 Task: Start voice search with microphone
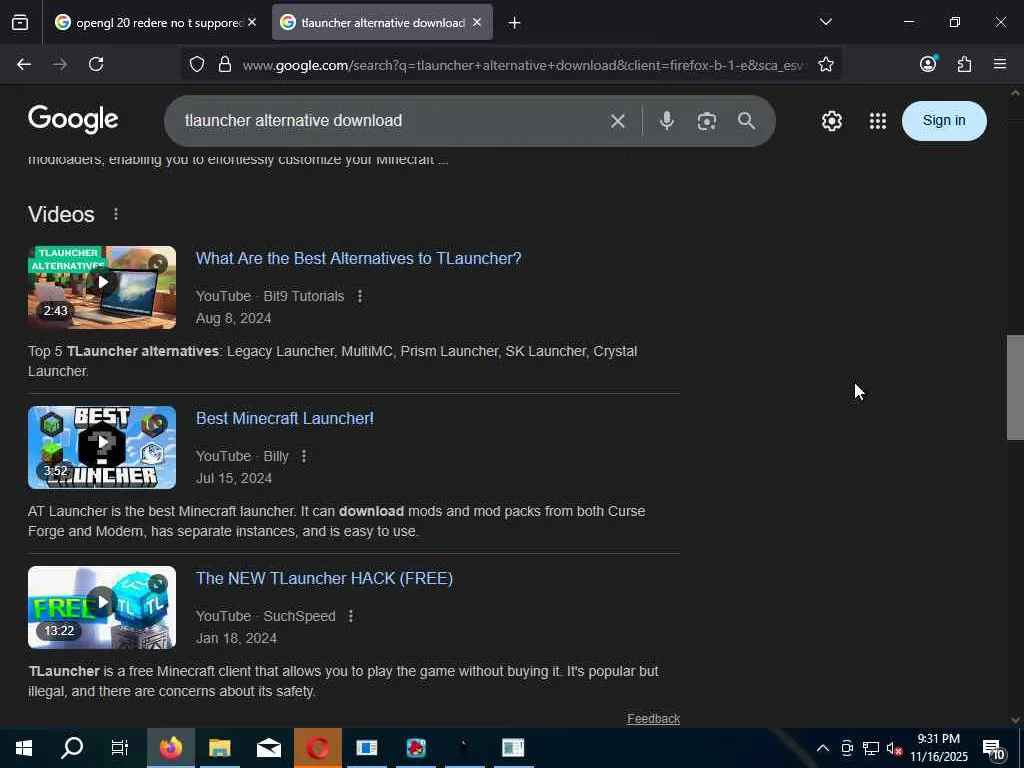tap(667, 121)
